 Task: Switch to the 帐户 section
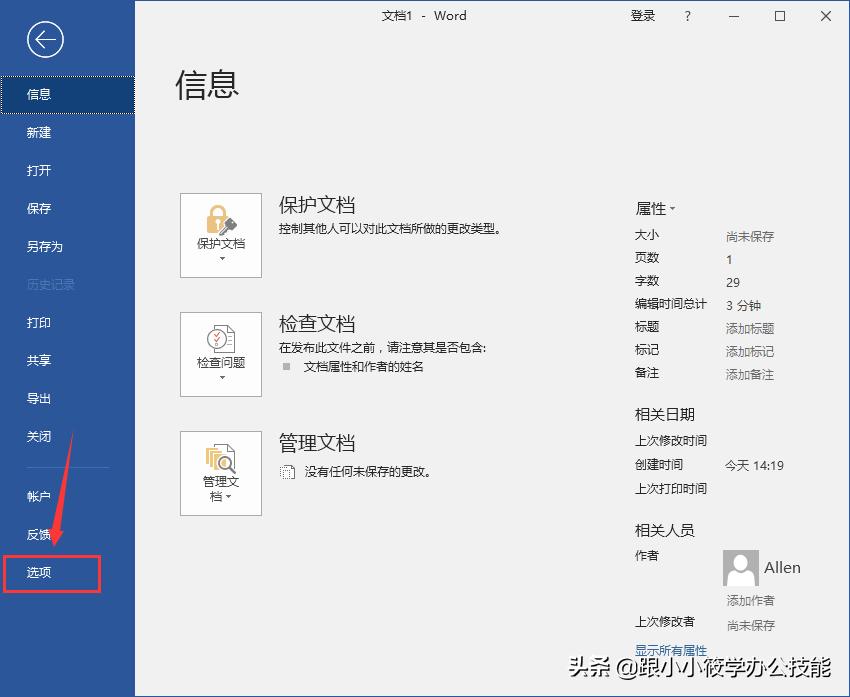38,496
